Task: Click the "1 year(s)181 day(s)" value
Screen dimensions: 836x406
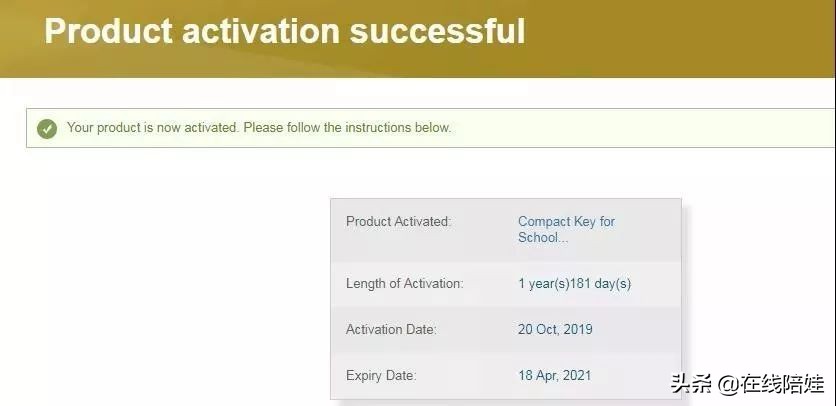Action: pos(574,284)
